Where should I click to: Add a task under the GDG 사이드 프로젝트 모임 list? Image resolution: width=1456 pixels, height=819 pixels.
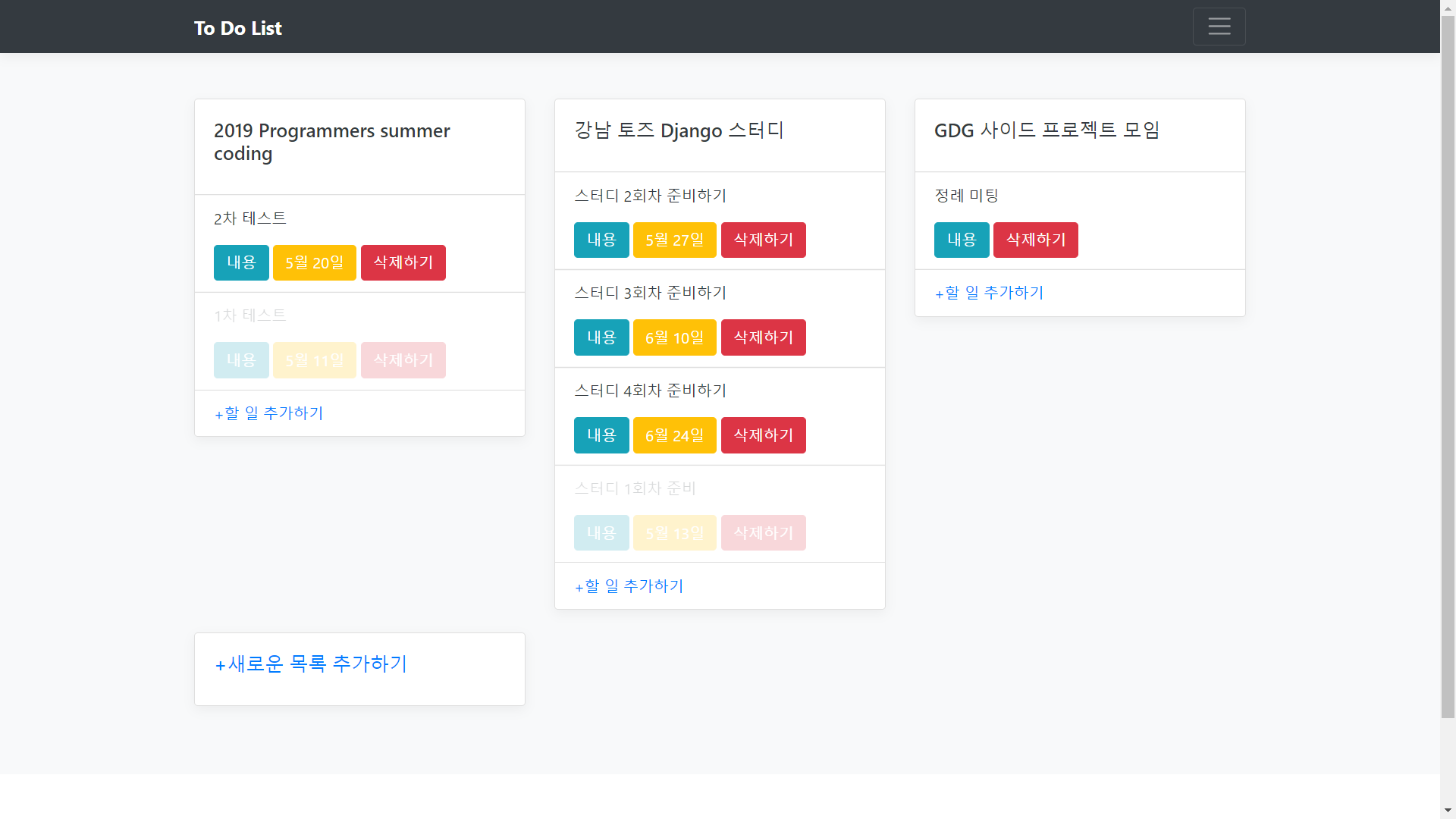coord(990,293)
